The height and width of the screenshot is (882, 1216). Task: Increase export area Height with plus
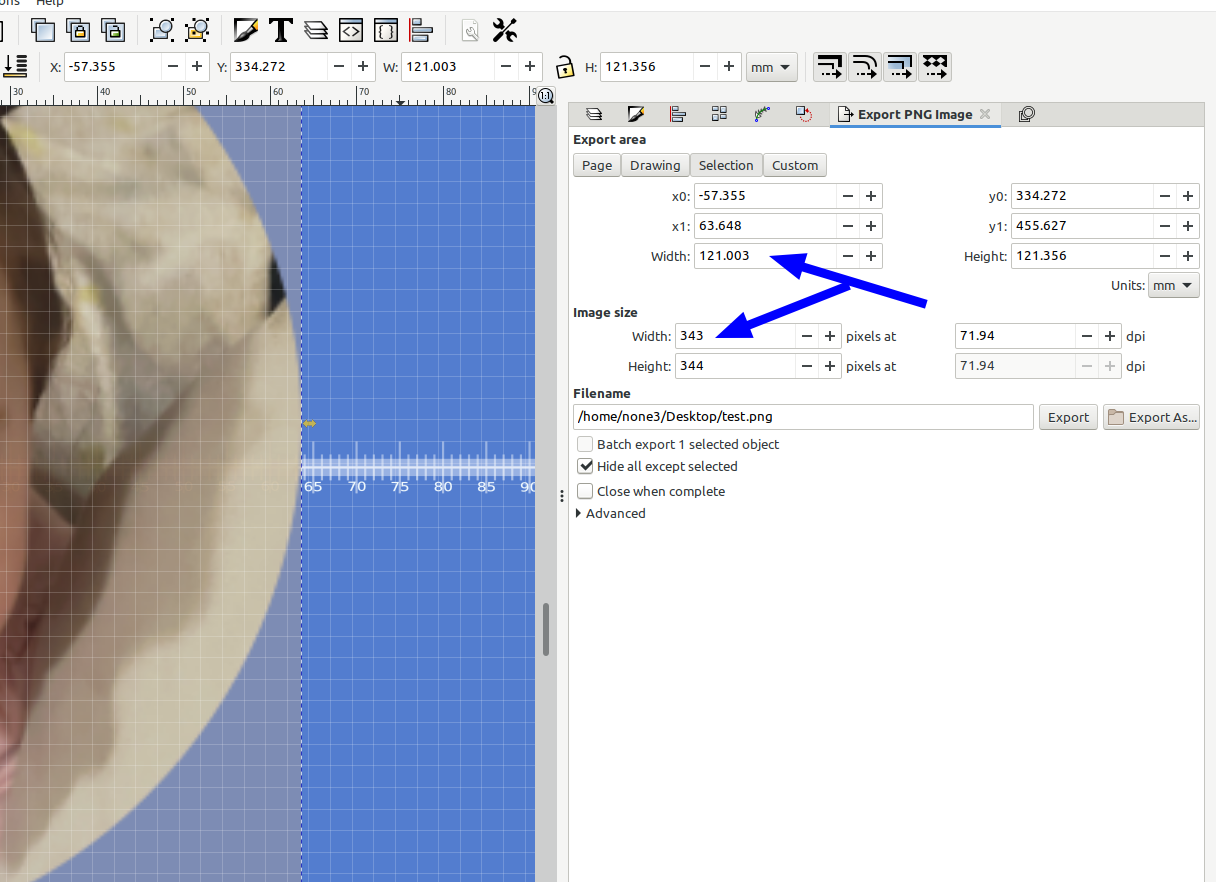point(1187,256)
